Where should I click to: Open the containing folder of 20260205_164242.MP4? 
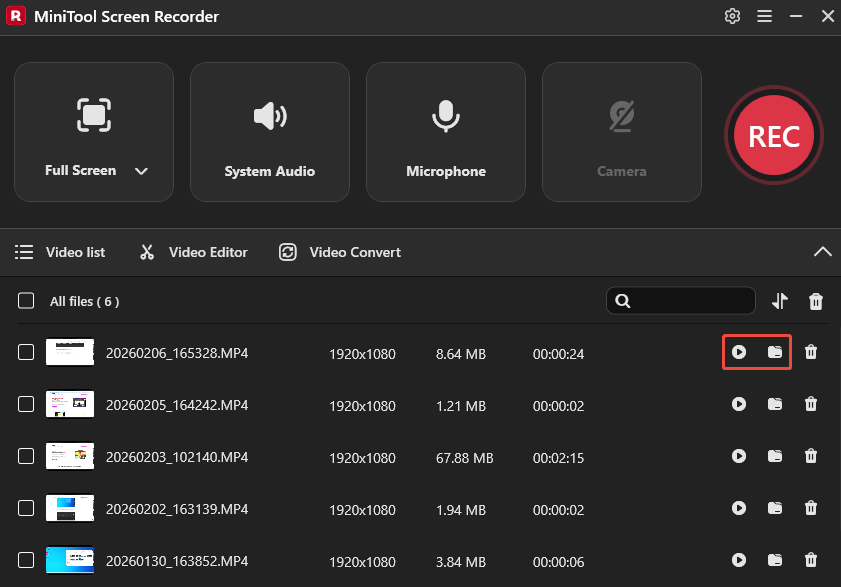coord(775,404)
